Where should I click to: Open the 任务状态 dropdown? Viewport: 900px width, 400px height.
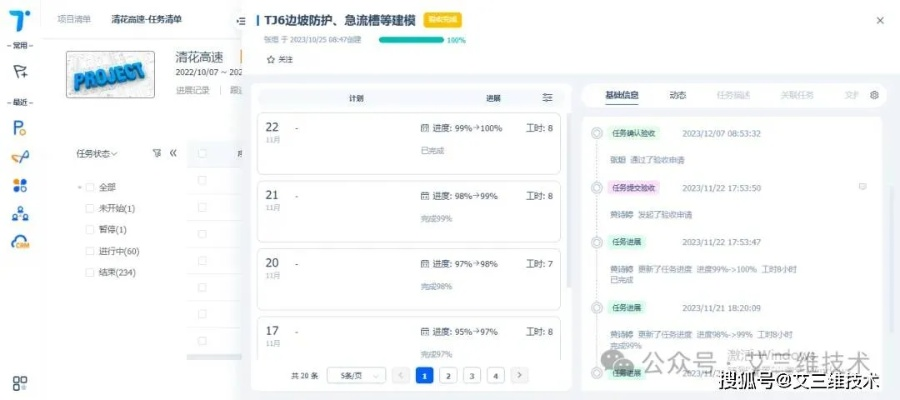[96, 154]
